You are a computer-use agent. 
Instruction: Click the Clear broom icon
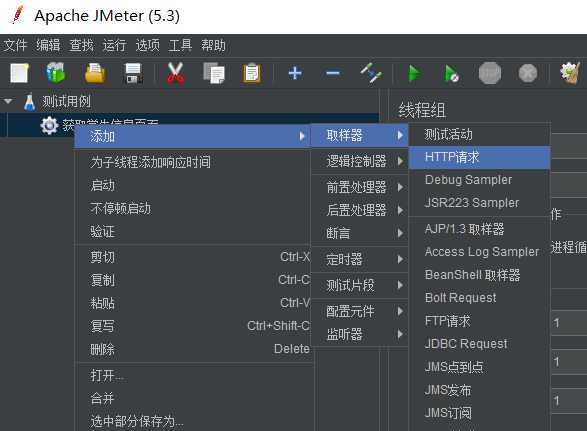point(570,73)
